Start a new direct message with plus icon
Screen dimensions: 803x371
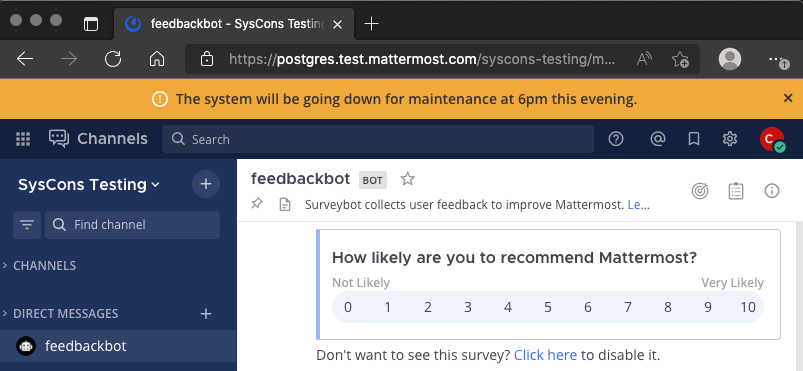click(206, 314)
